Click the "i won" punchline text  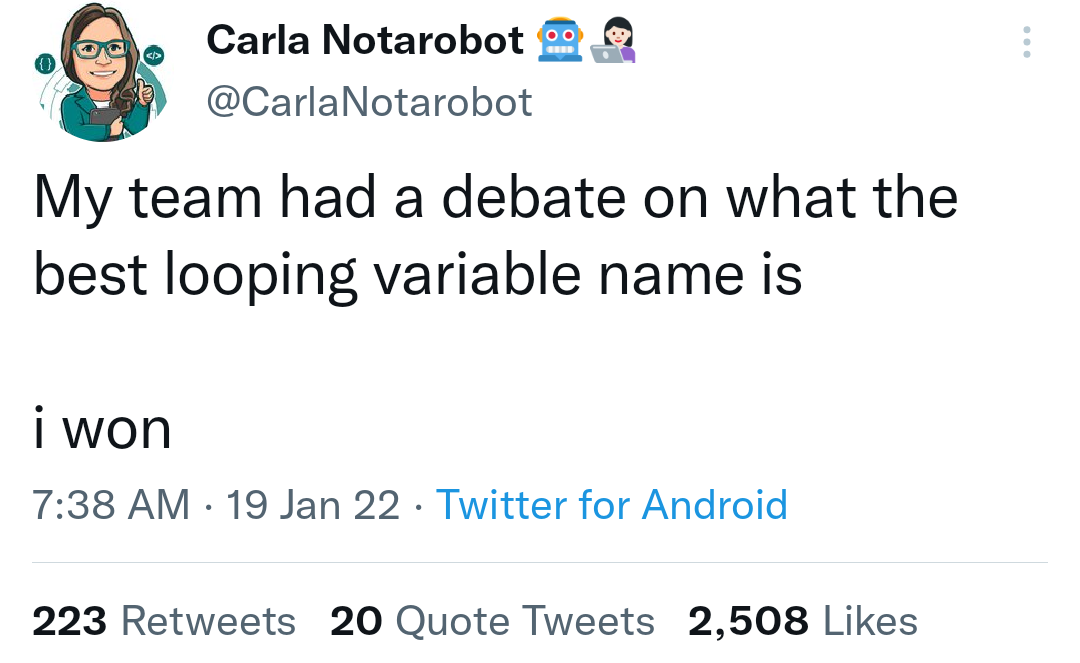point(102,429)
